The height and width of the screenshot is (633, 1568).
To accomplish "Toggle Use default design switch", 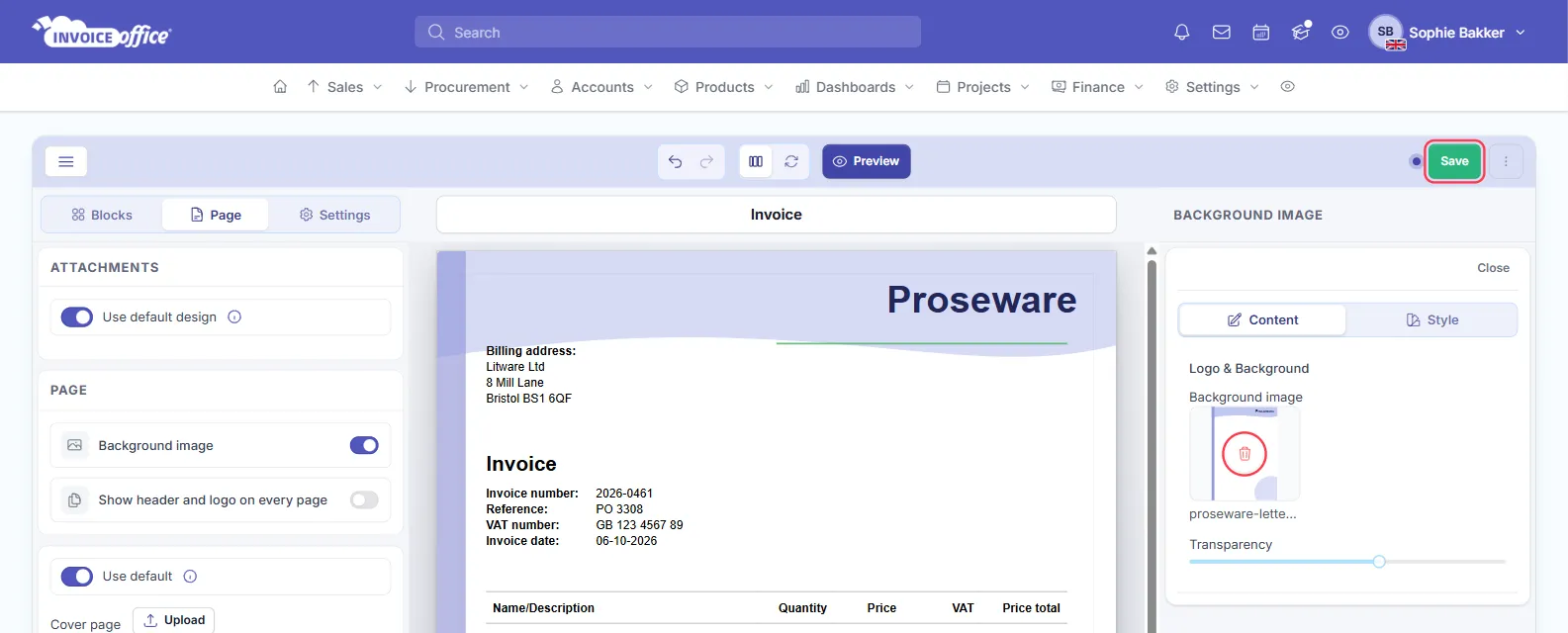I will [77, 317].
